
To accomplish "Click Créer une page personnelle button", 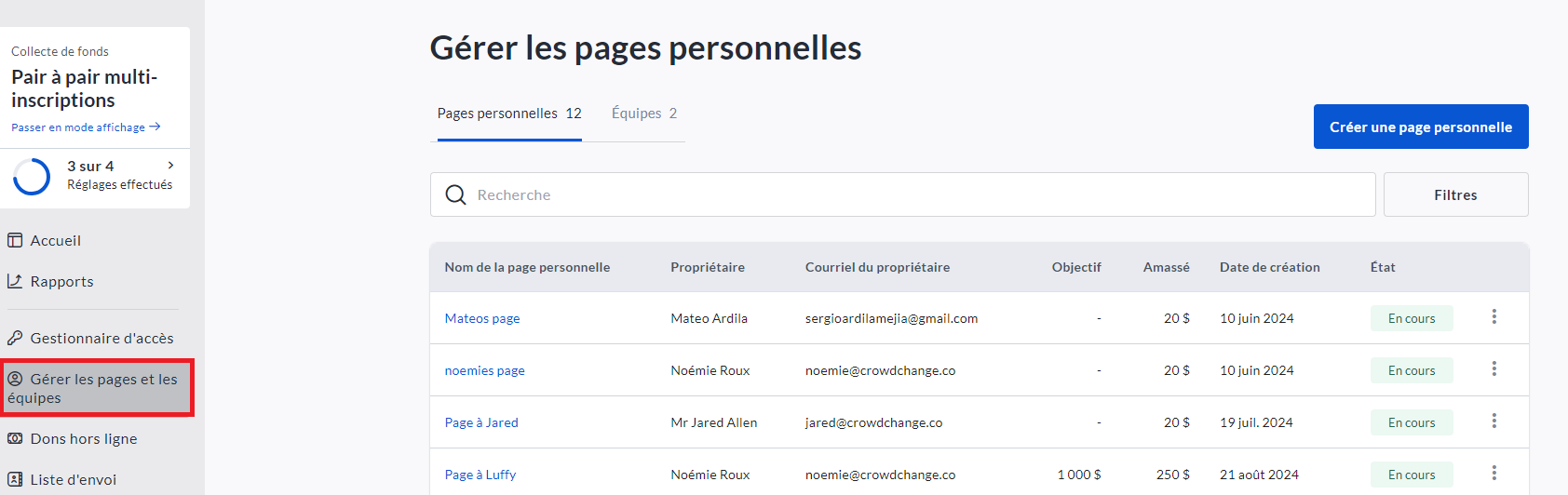I will [x=1420, y=127].
